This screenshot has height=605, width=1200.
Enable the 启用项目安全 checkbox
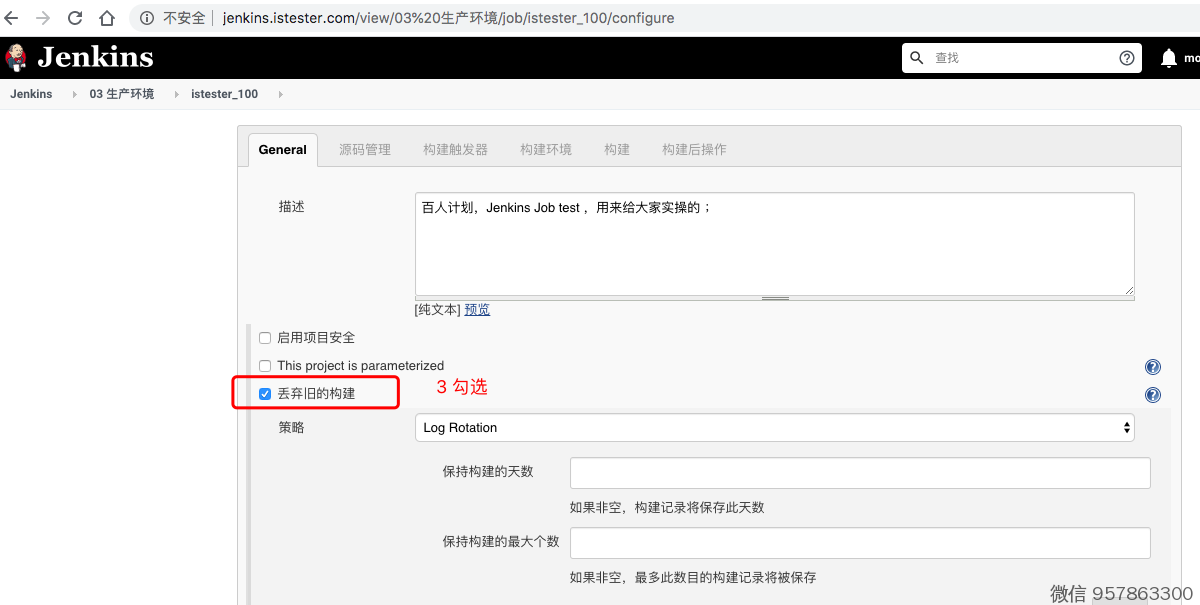[265, 338]
